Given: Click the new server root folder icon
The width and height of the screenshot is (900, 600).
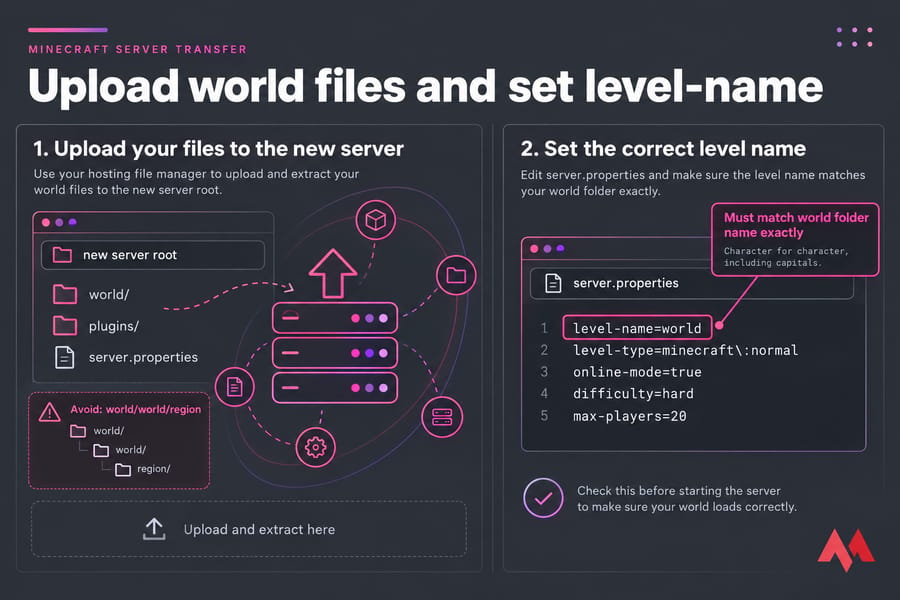Looking at the screenshot, I should [x=62, y=255].
